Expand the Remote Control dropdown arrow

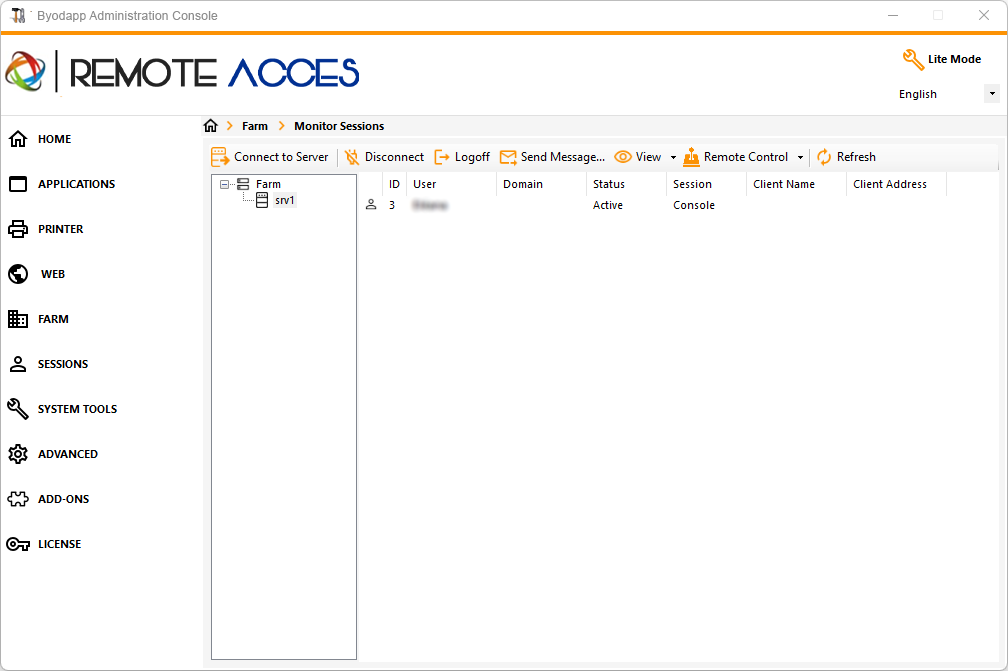point(800,157)
